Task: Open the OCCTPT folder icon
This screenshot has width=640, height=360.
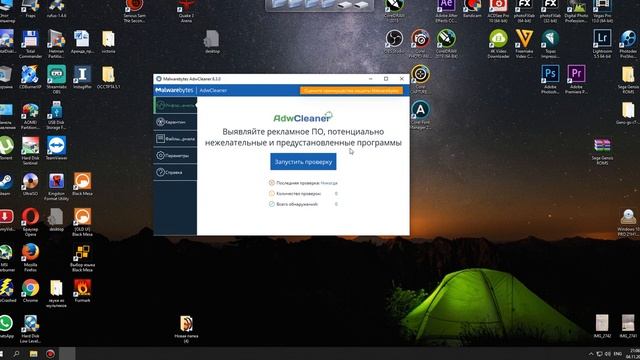Action: point(108,78)
